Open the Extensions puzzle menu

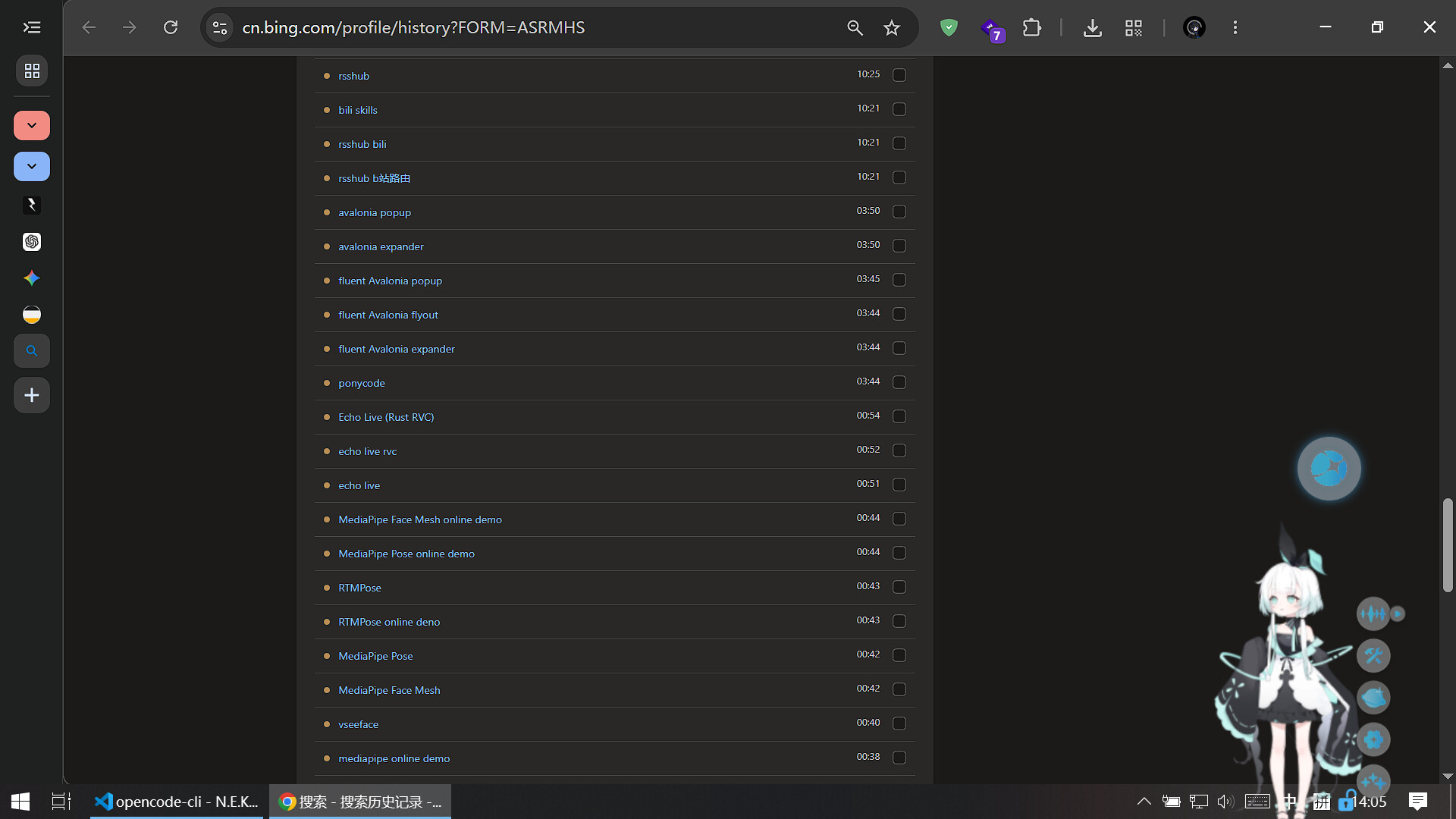click(1032, 27)
